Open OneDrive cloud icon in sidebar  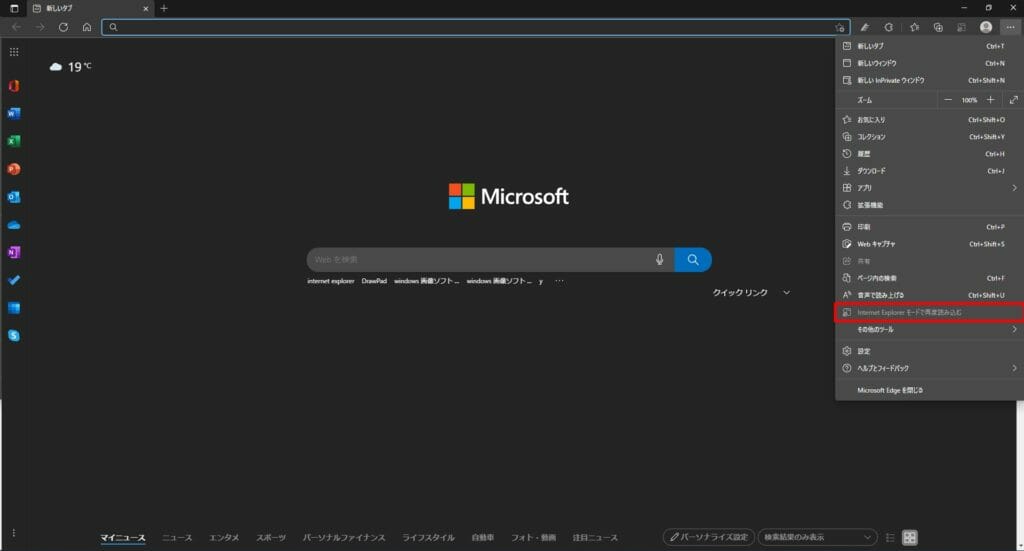[14, 225]
